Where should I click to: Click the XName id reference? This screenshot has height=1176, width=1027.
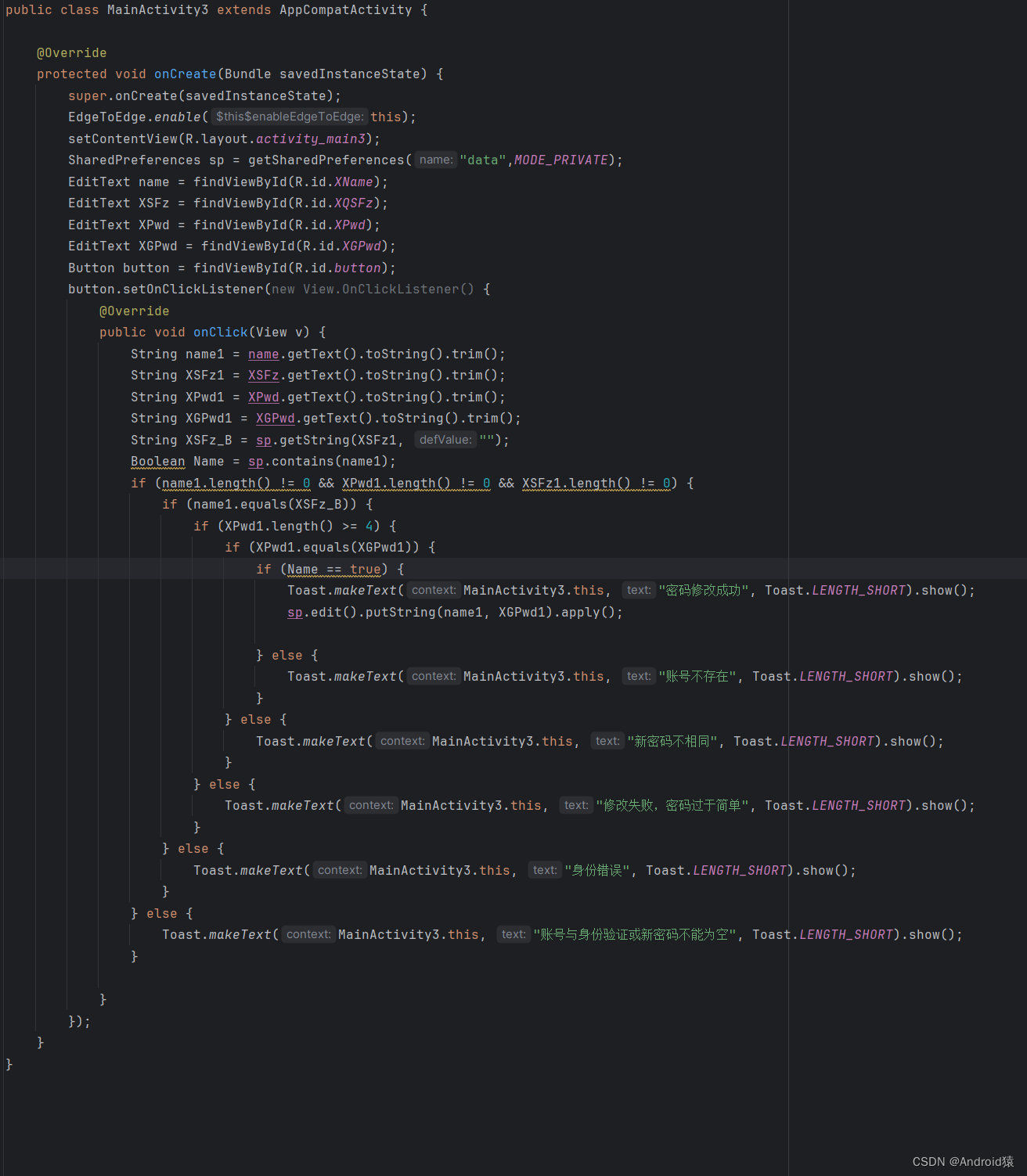tap(353, 182)
